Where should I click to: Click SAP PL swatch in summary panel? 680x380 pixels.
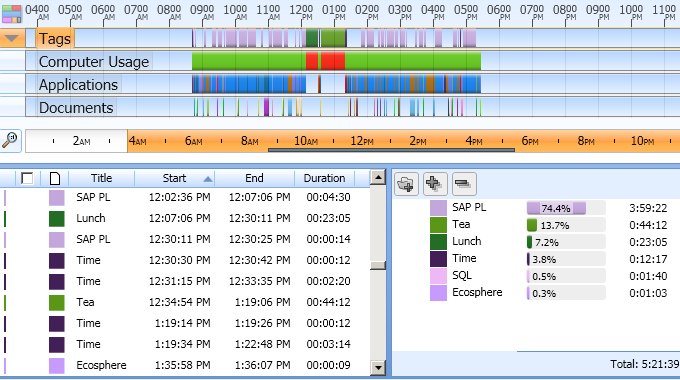click(x=438, y=208)
